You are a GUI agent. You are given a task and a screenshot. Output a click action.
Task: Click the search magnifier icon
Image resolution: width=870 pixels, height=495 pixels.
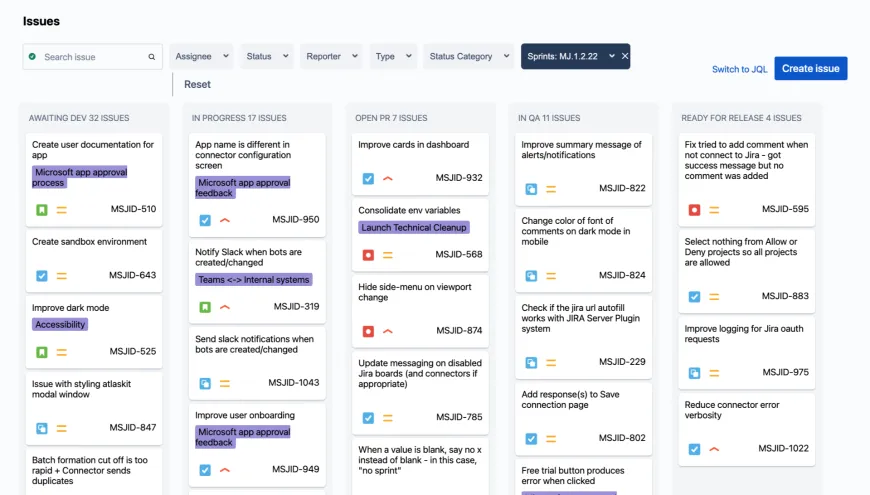click(152, 57)
